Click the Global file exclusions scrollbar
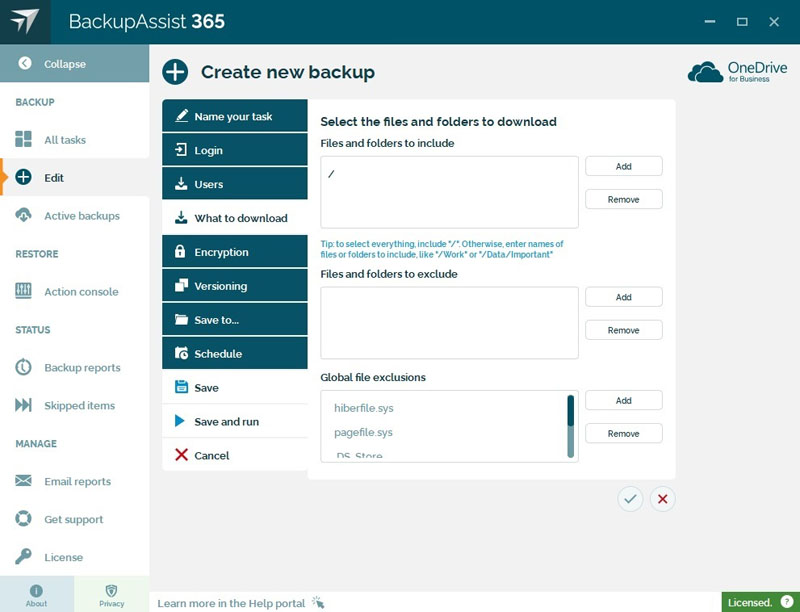The height and width of the screenshot is (612, 800). pos(570,426)
